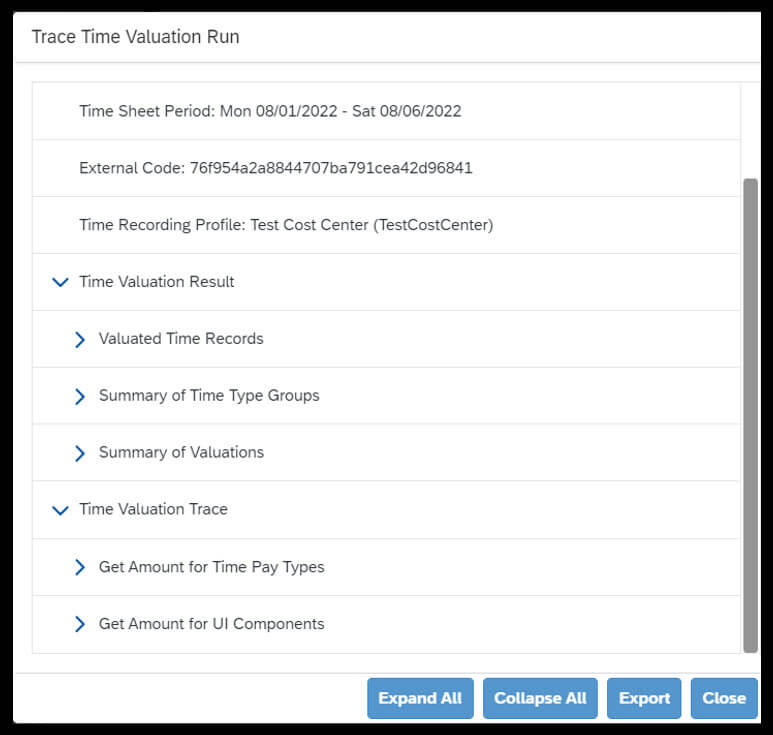Expand Summary of Time Type Groups chevron
This screenshot has width=773, height=735.
coord(80,396)
